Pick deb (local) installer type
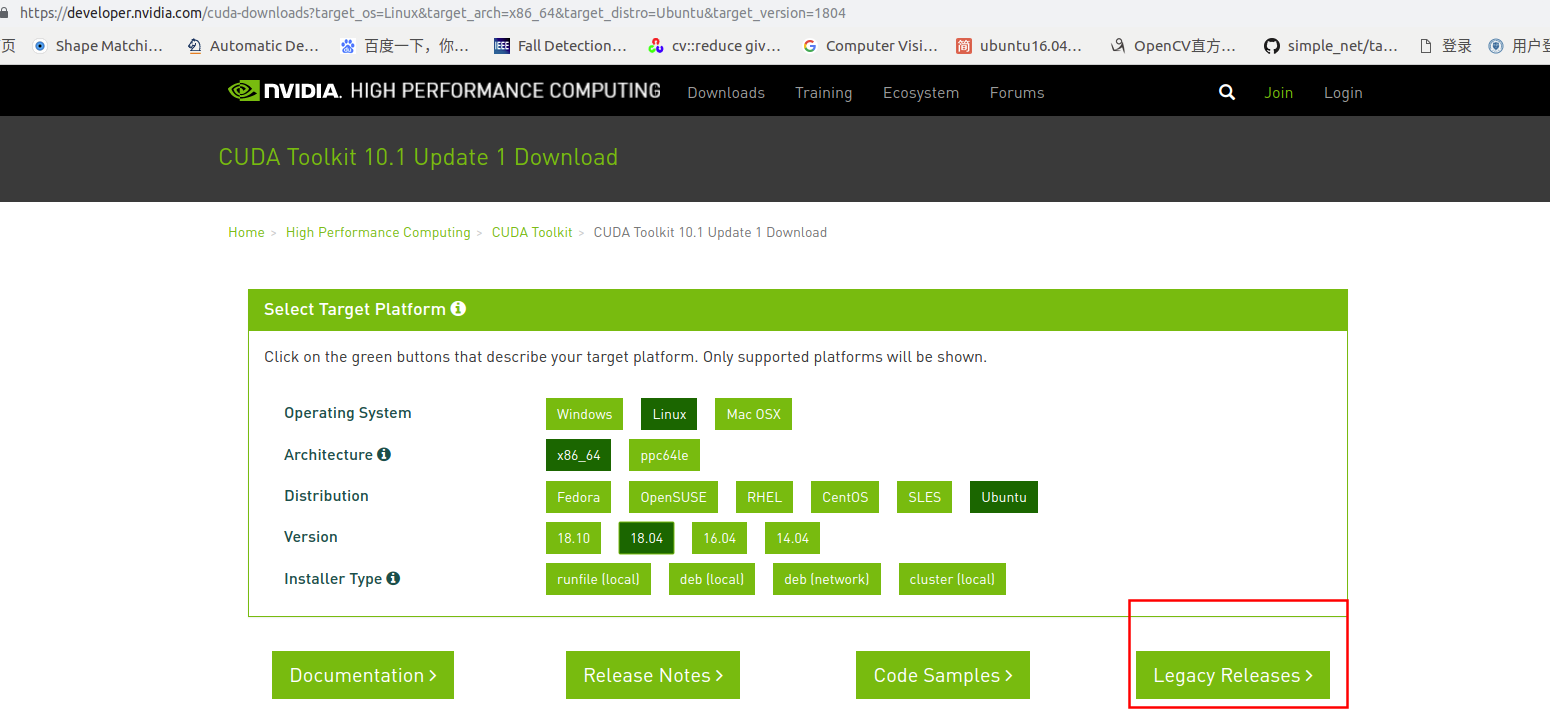1550x726 pixels. (712, 579)
